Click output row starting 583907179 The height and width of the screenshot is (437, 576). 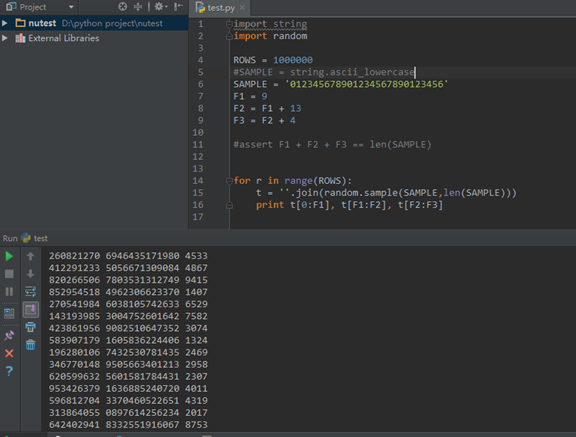point(128,340)
